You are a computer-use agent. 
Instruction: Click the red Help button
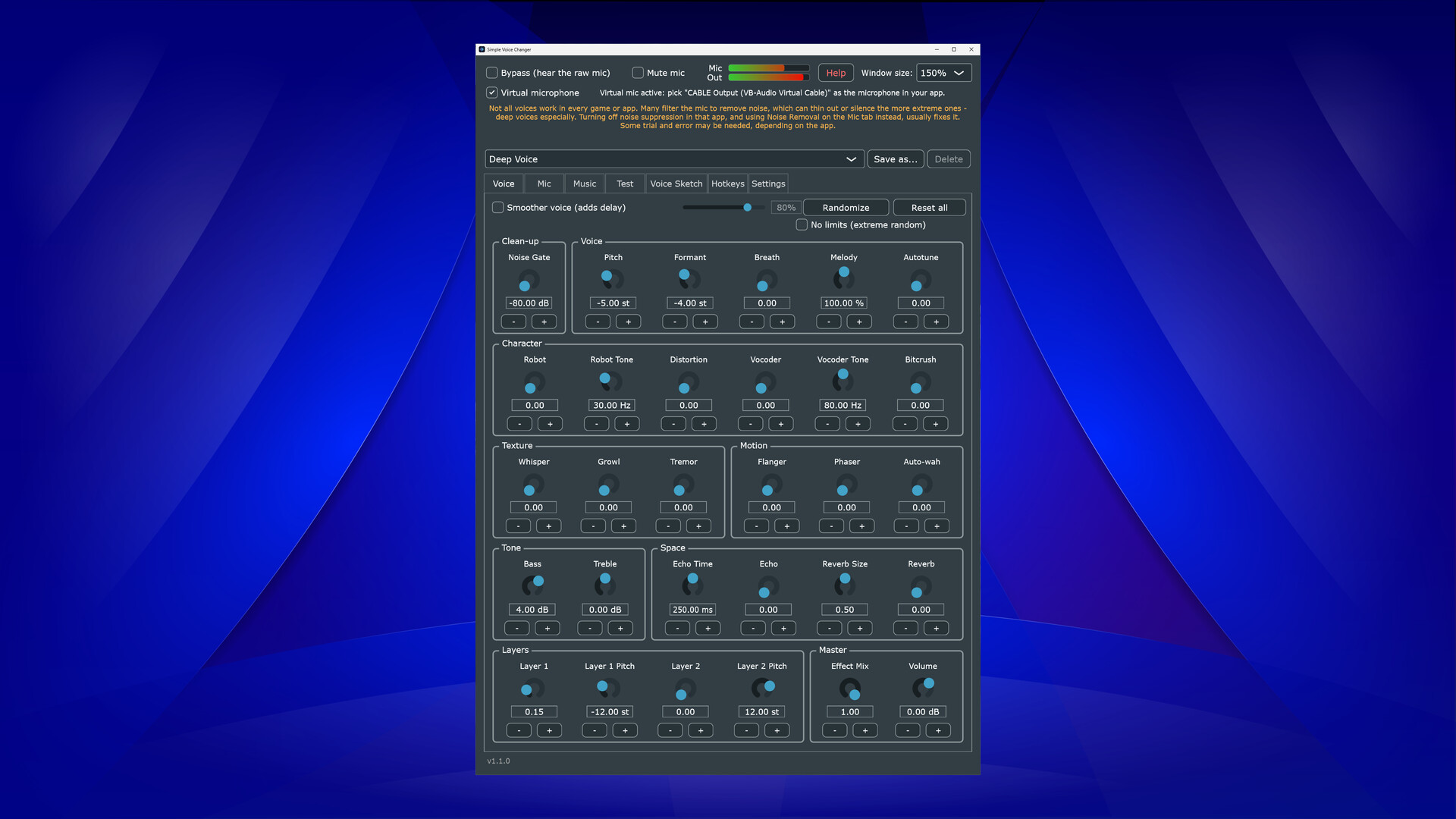(836, 73)
